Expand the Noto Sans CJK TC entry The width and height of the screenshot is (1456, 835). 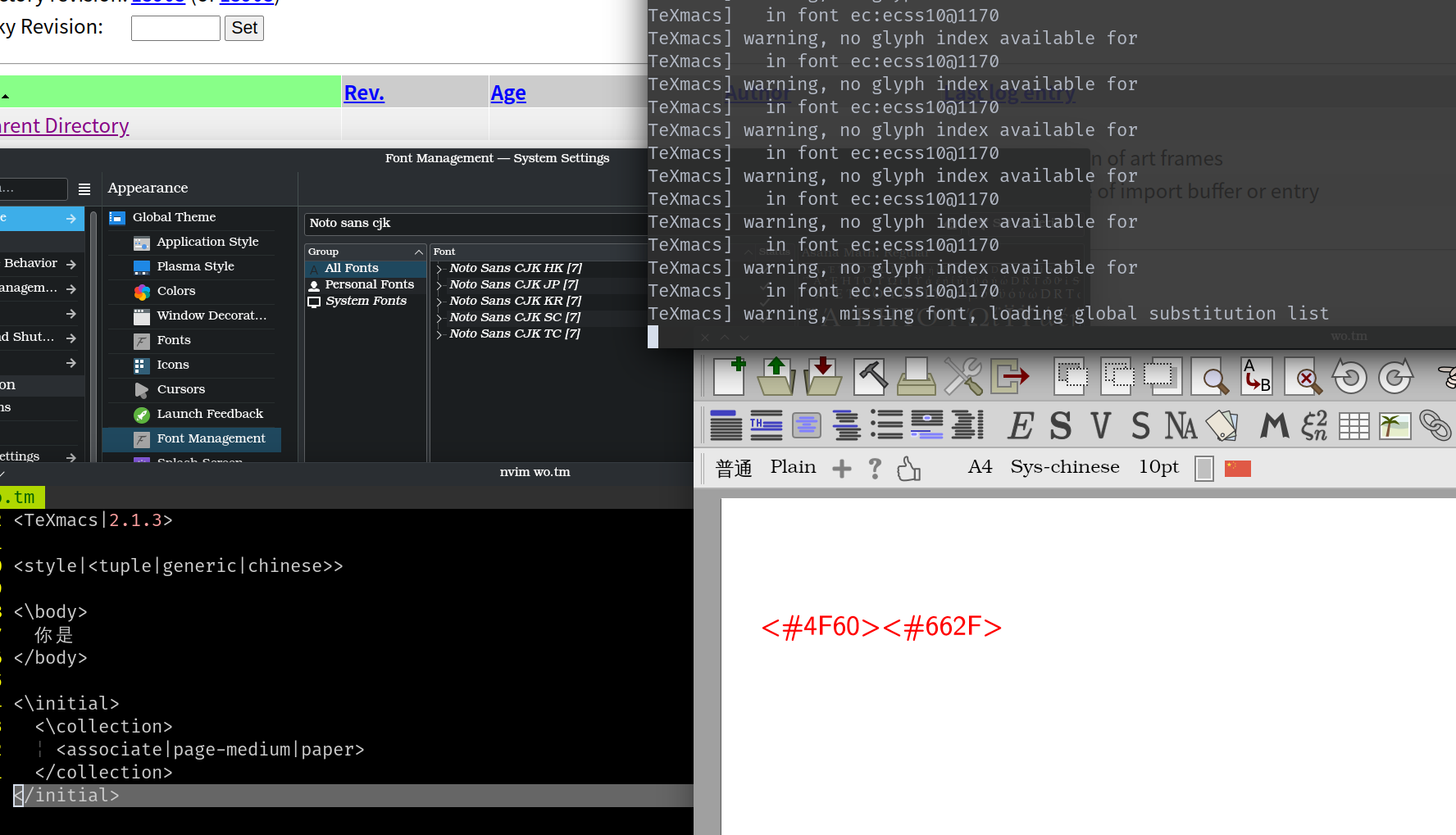[439, 334]
